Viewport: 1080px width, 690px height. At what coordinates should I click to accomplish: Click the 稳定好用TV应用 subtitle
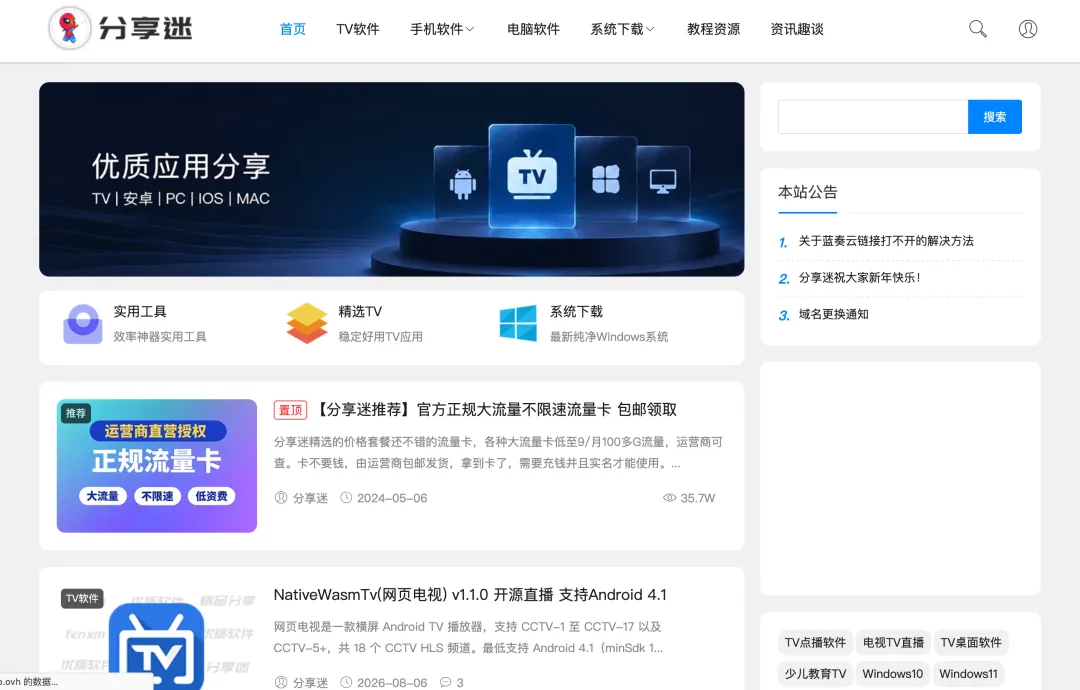tap(380, 337)
